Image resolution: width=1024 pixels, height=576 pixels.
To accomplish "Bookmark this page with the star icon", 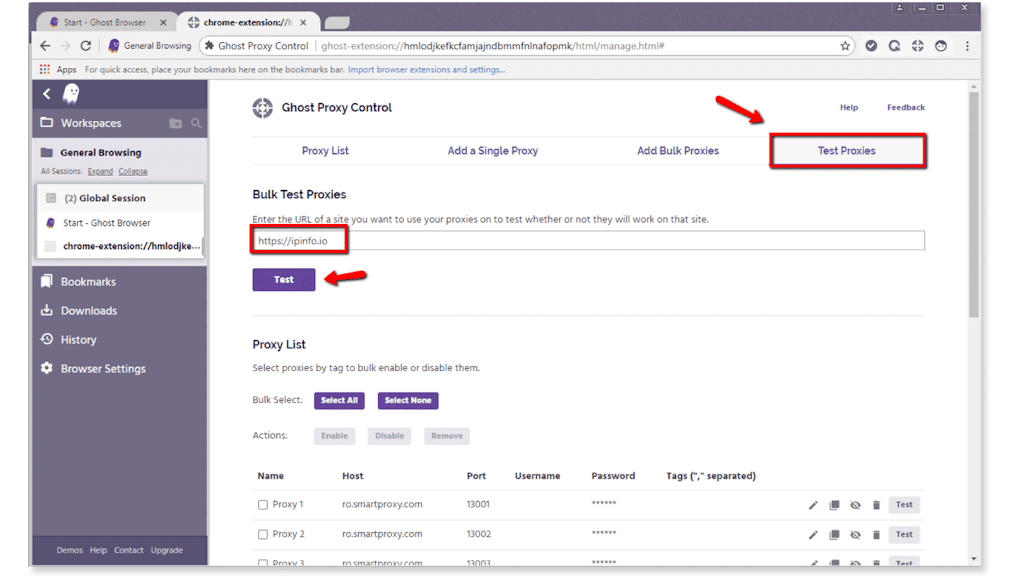I will [x=845, y=46].
